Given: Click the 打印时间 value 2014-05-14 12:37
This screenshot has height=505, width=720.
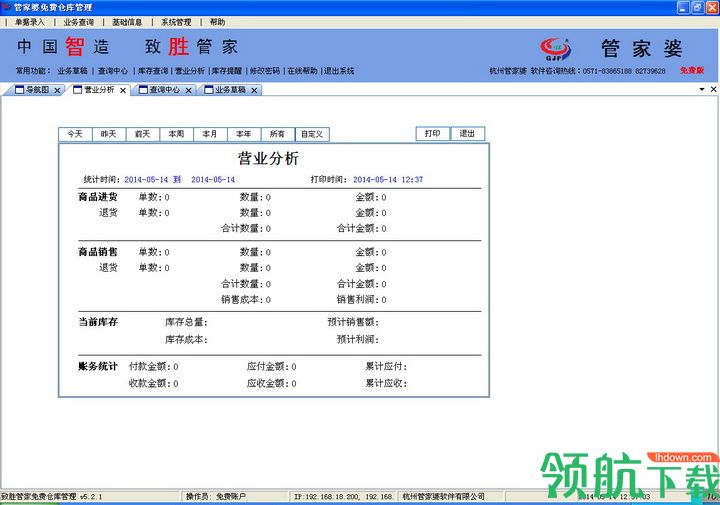Looking at the screenshot, I should point(388,180).
